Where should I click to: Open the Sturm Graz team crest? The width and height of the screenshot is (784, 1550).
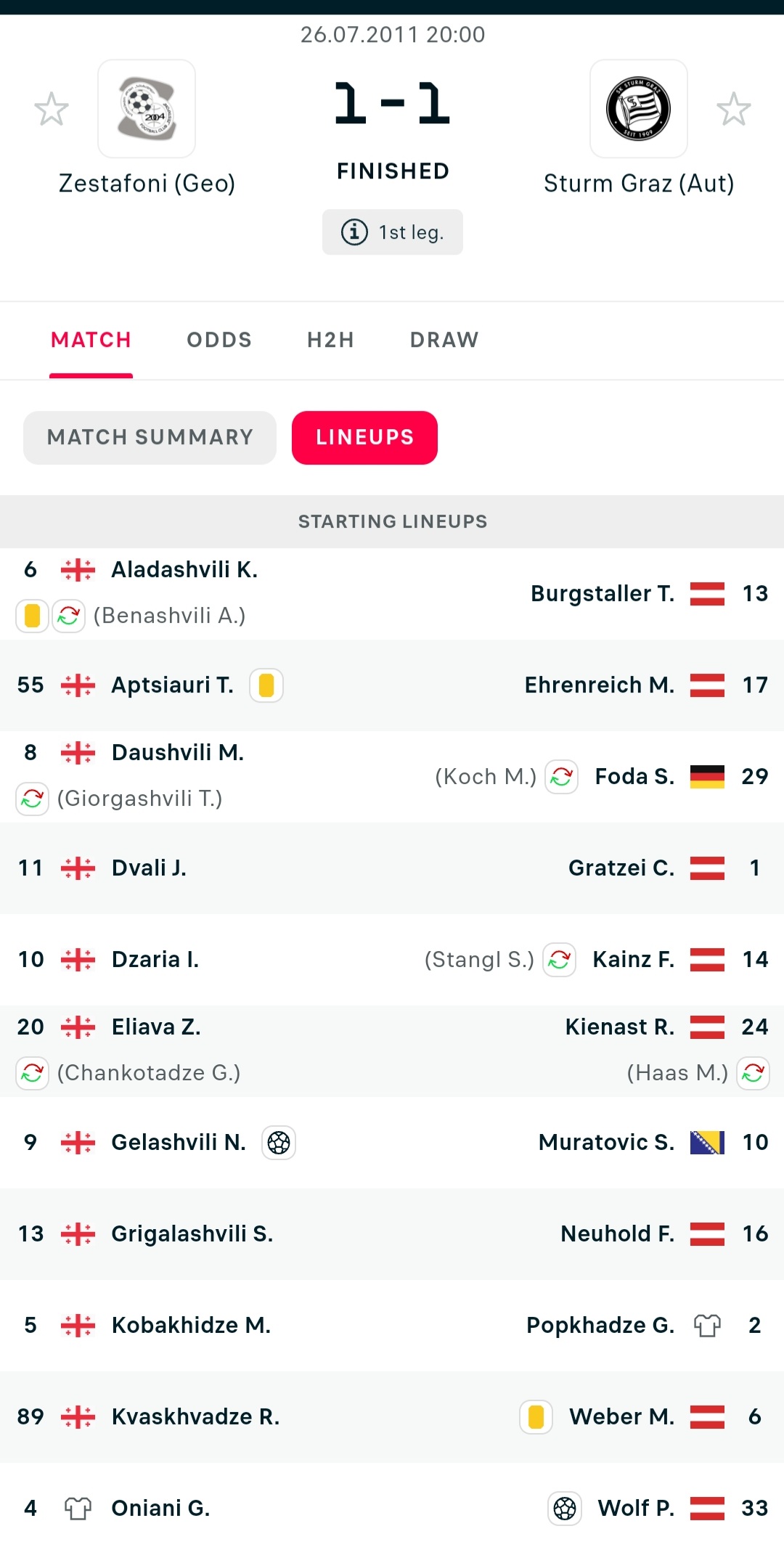(x=638, y=109)
